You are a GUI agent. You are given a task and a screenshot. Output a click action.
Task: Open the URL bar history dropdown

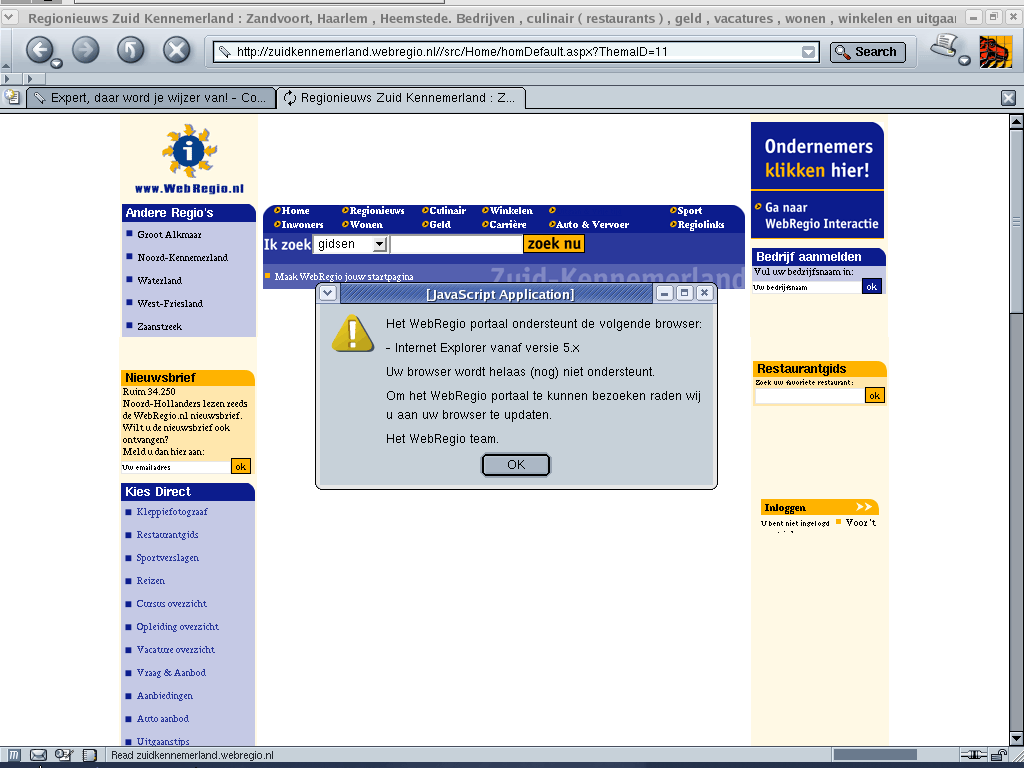click(x=808, y=52)
